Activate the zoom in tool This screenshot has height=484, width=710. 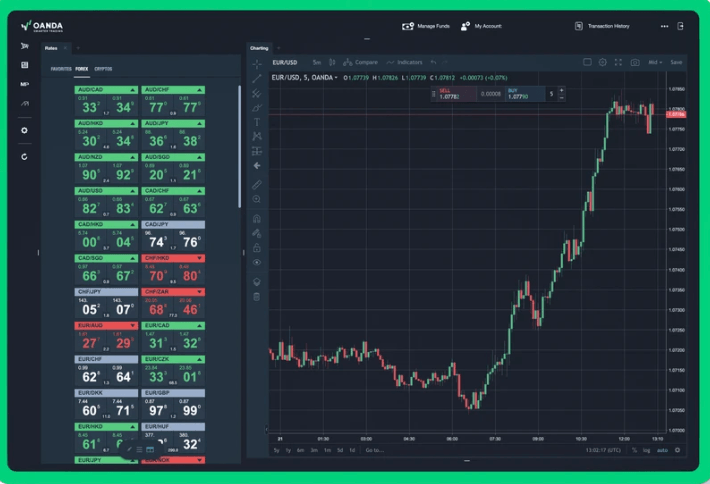pyautogui.click(x=257, y=199)
